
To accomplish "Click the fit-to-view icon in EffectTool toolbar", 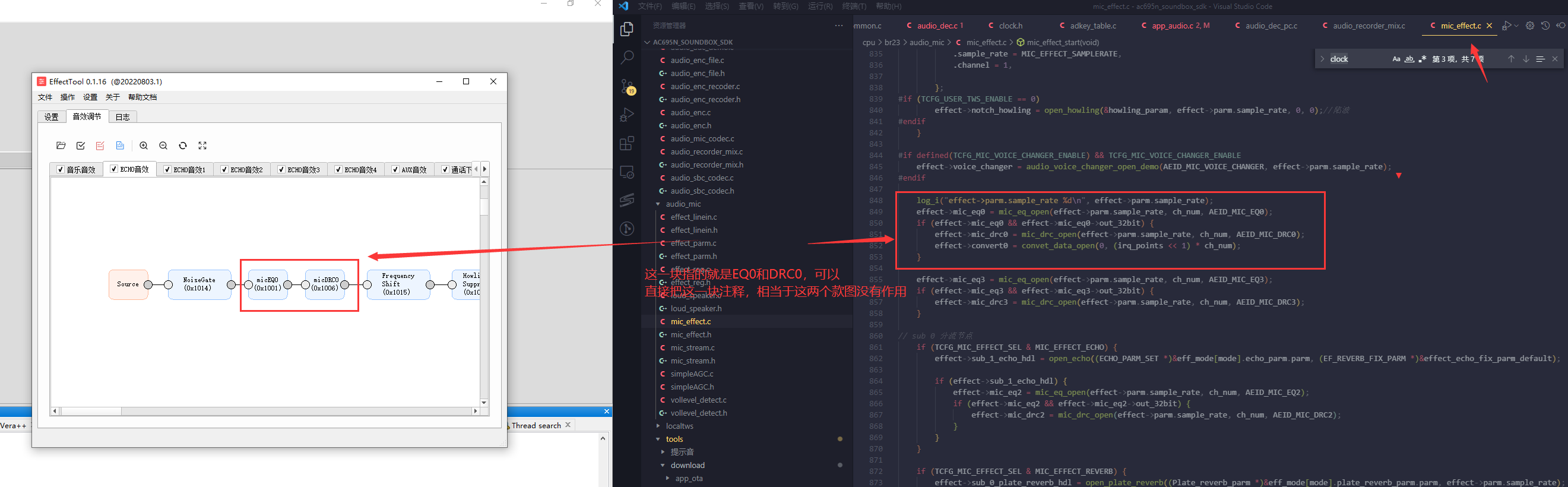I will pos(202,146).
